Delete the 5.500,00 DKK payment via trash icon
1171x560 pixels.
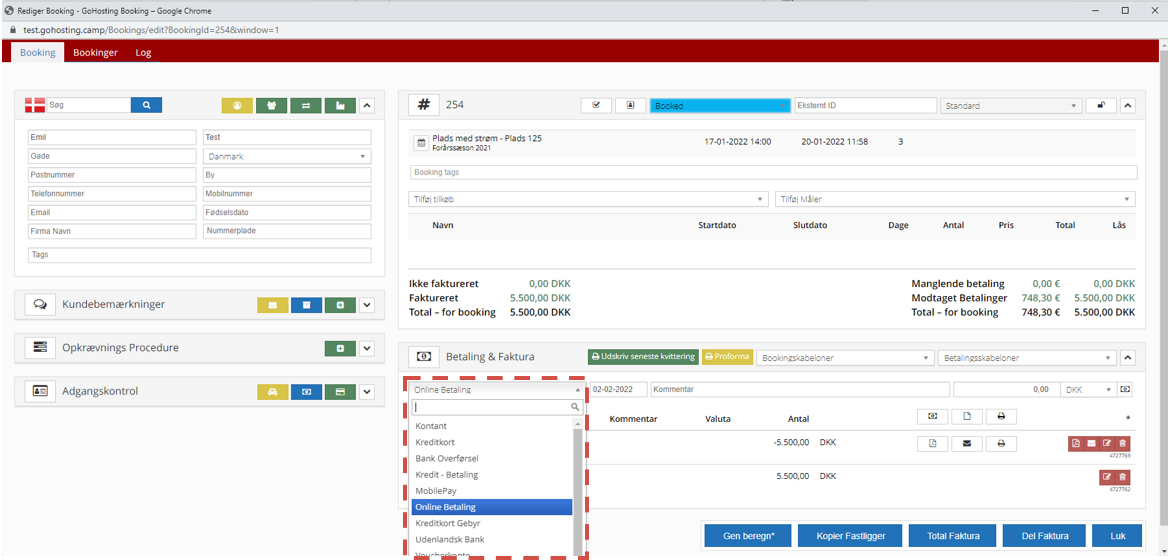point(1122,477)
